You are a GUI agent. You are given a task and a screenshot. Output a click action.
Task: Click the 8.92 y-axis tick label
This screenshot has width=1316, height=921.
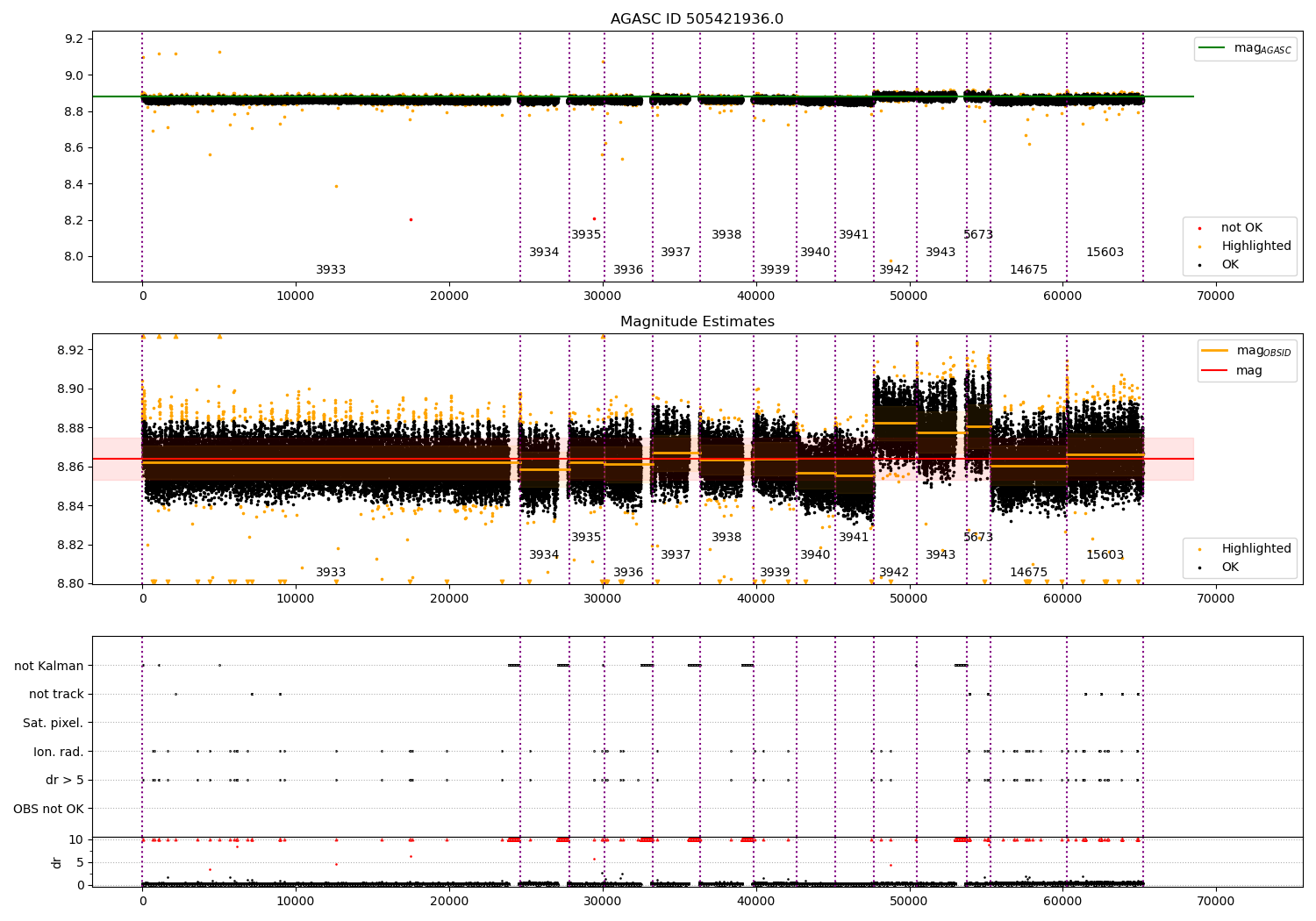tap(71, 350)
